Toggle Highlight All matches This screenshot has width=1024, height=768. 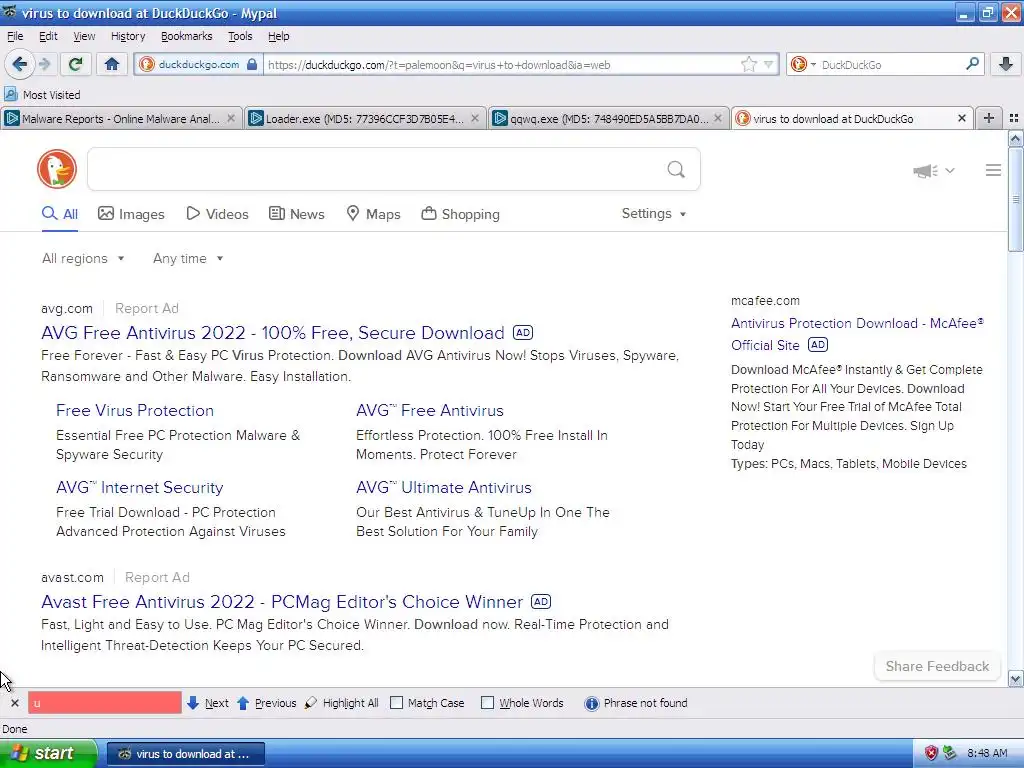coord(342,703)
